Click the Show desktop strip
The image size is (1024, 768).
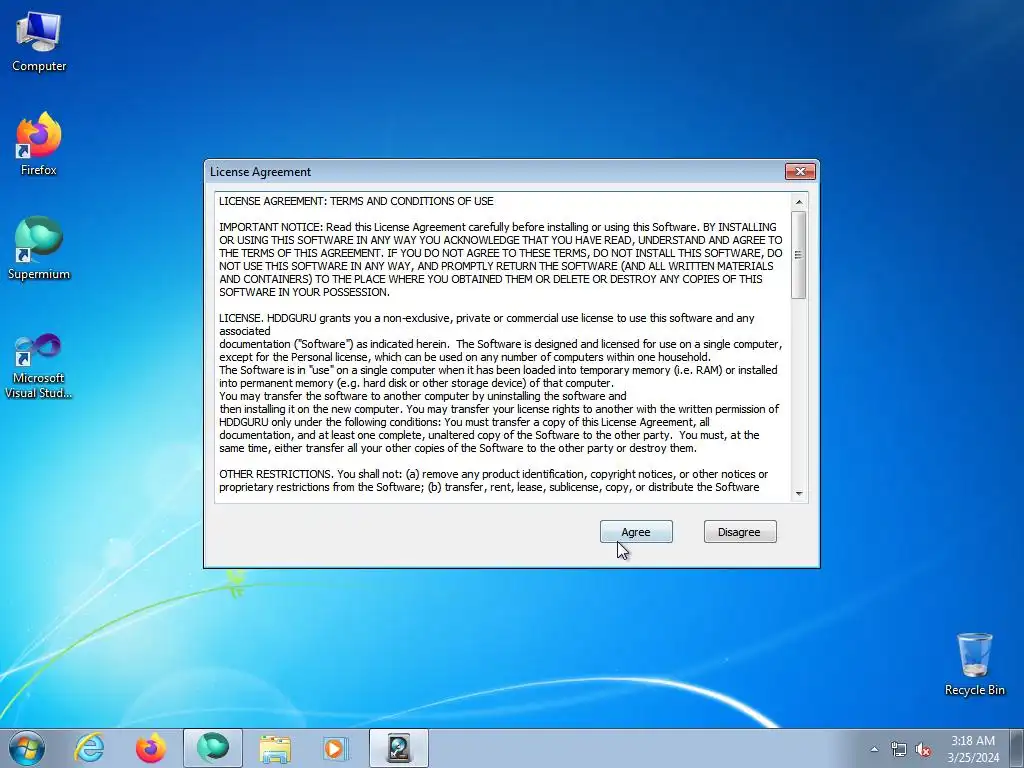pyautogui.click(x=1017, y=748)
